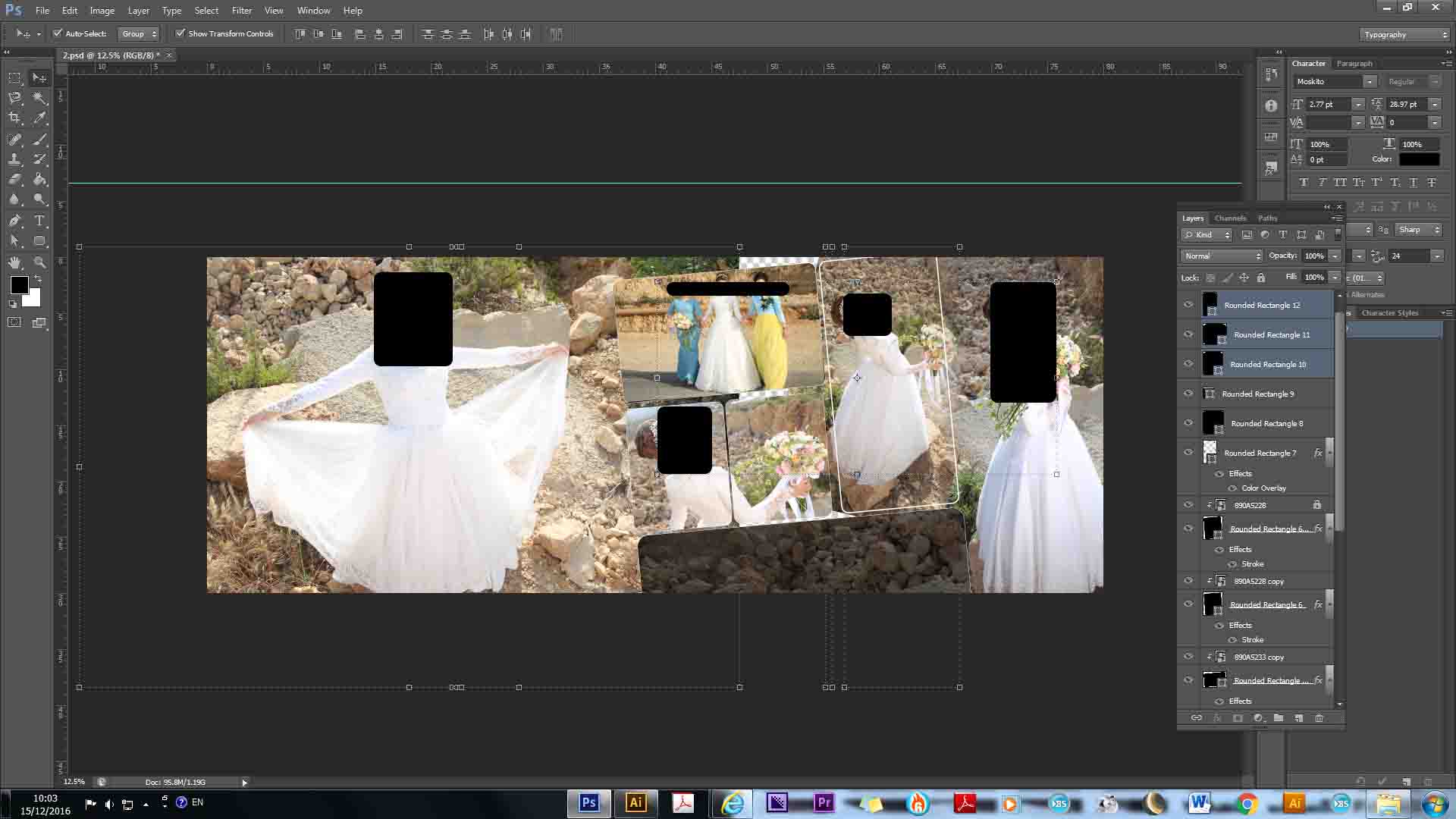Create a new group folder in Layers
Viewport: 1456px width, 819px height.
click(x=1279, y=718)
